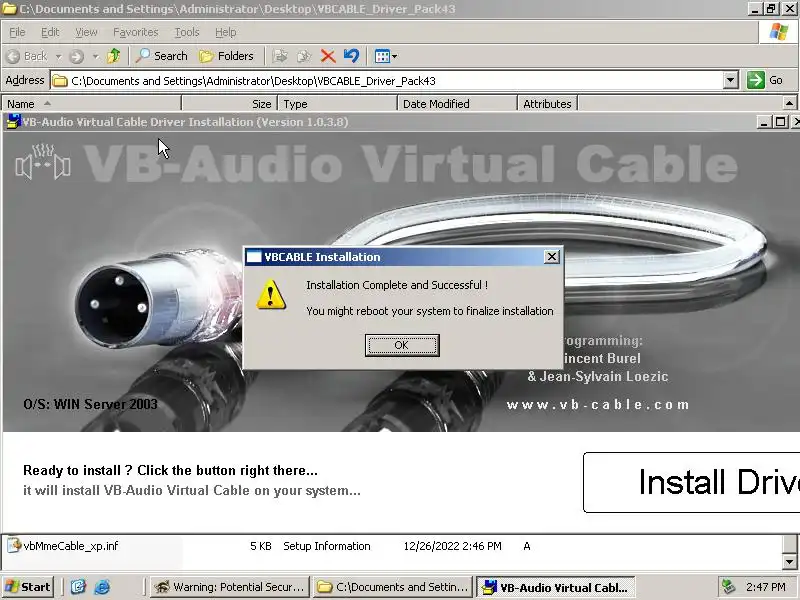
Task: Click the 2:47 PM taskbar clock
Action: pyautogui.click(x=765, y=587)
